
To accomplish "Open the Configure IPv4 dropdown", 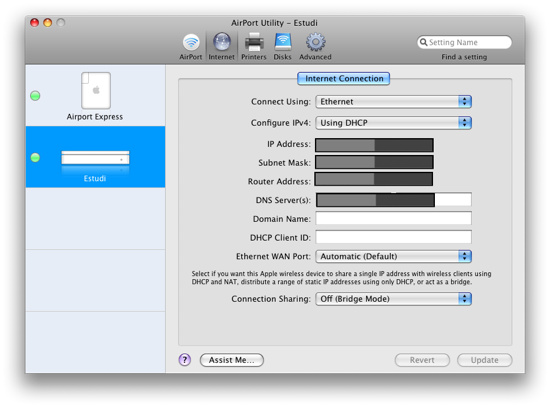I will click(x=394, y=123).
